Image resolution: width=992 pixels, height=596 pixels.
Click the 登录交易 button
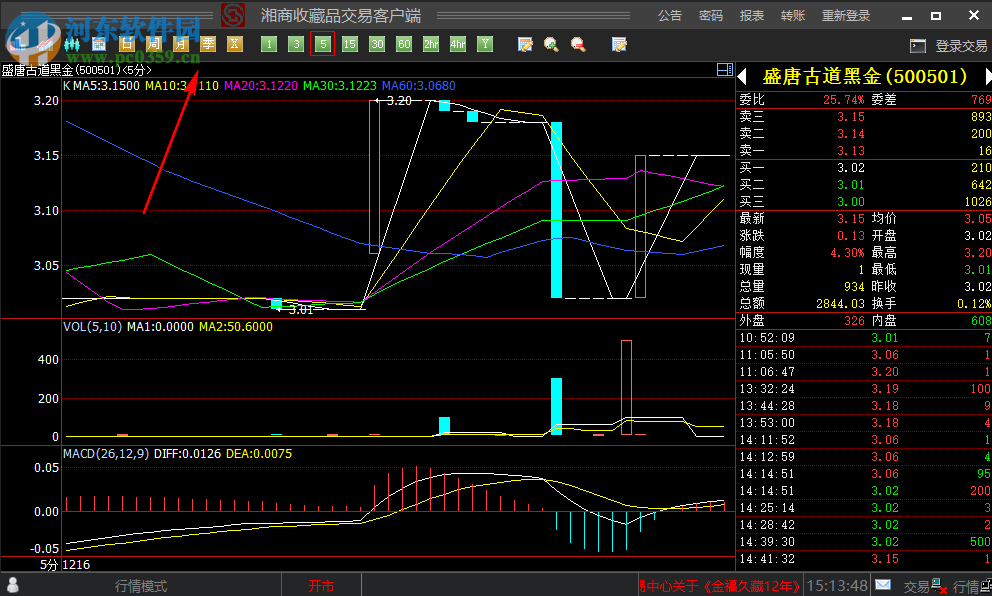tap(949, 46)
